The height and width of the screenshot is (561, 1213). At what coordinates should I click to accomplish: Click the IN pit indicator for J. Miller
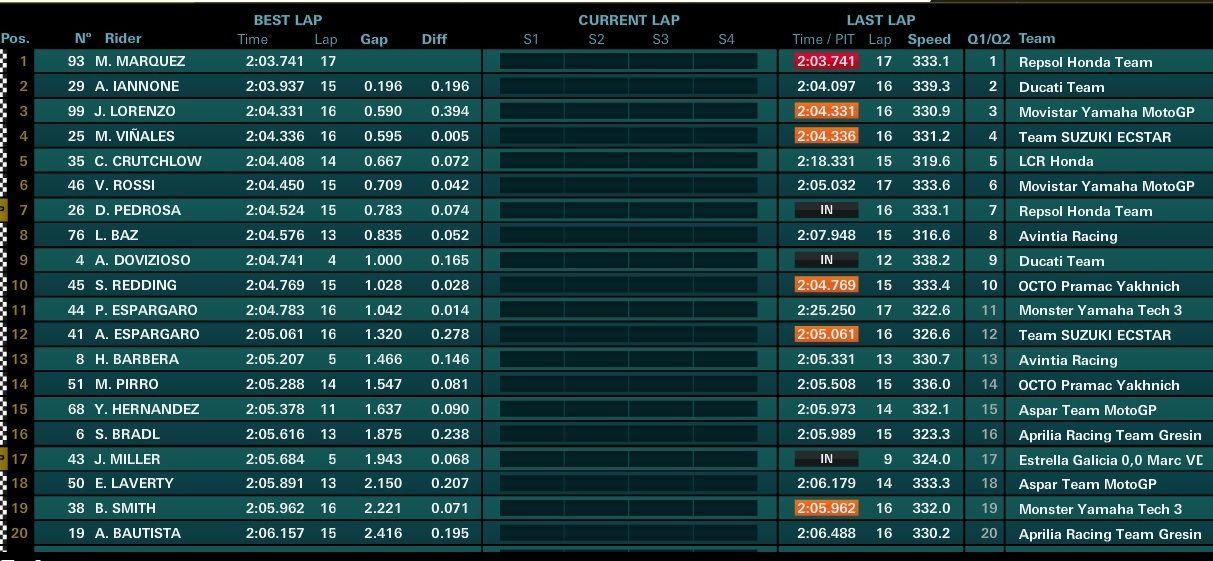point(827,459)
